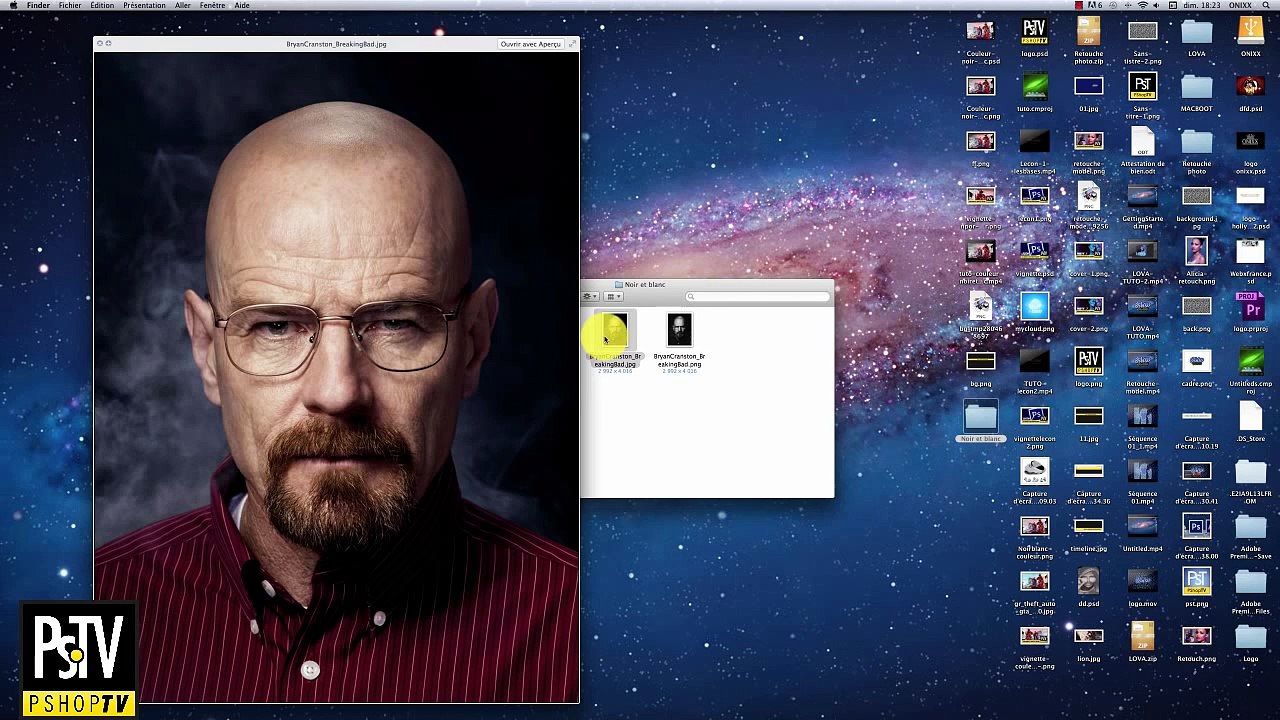1280x720 pixels.
Task: Select the 'Noir et blanc' desktop folder
Action: [980, 417]
